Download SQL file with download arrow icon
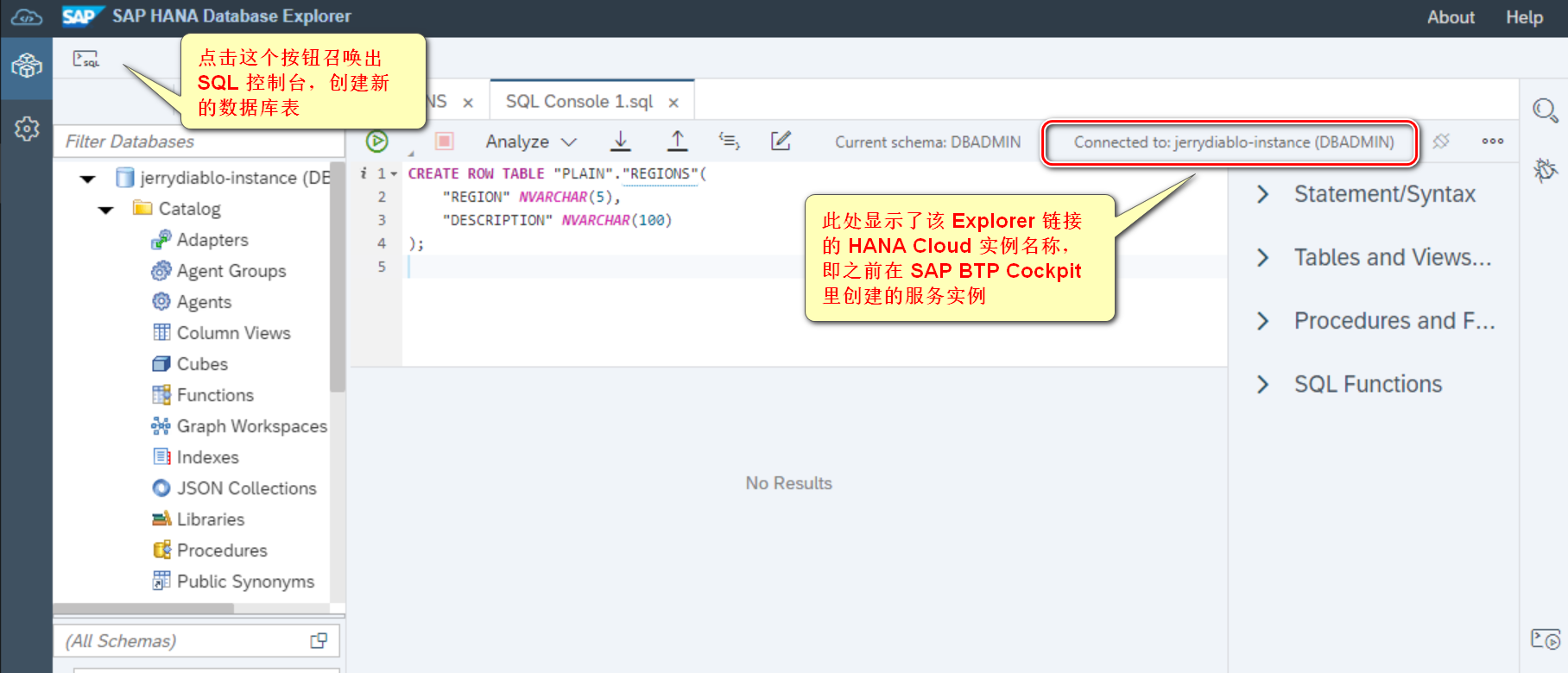This screenshot has width=1568, height=673. [621, 141]
